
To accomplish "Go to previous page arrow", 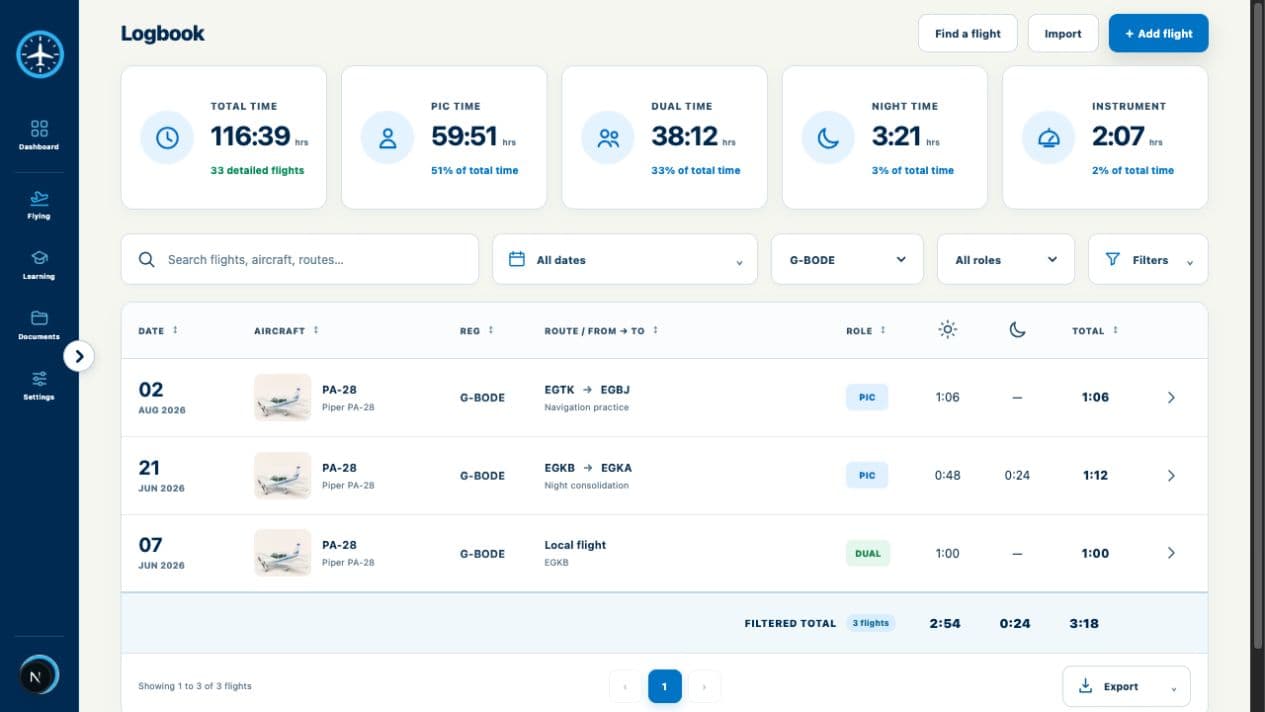I will 626,686.
